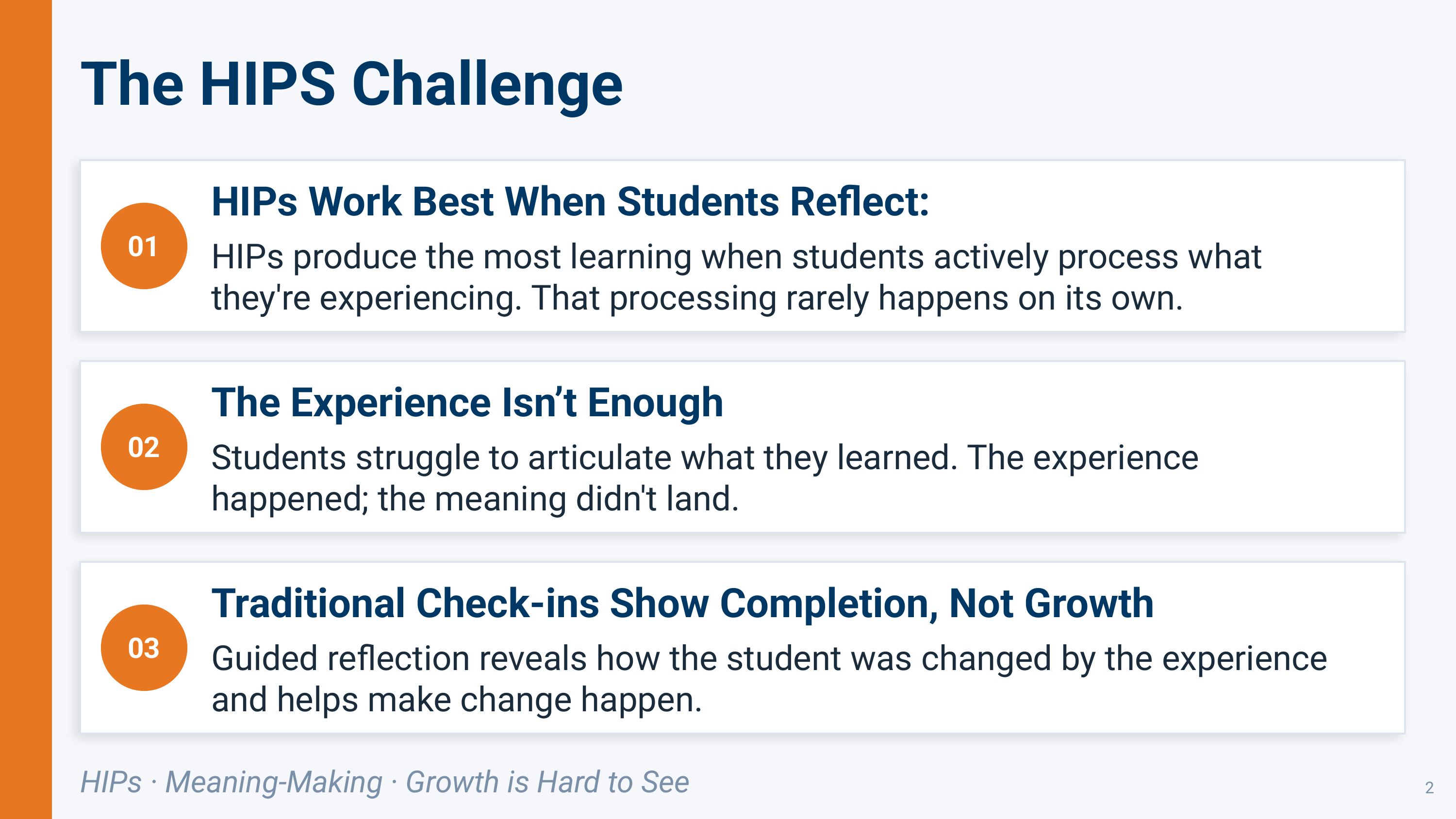Click the words change happen in card three

(x=580, y=700)
